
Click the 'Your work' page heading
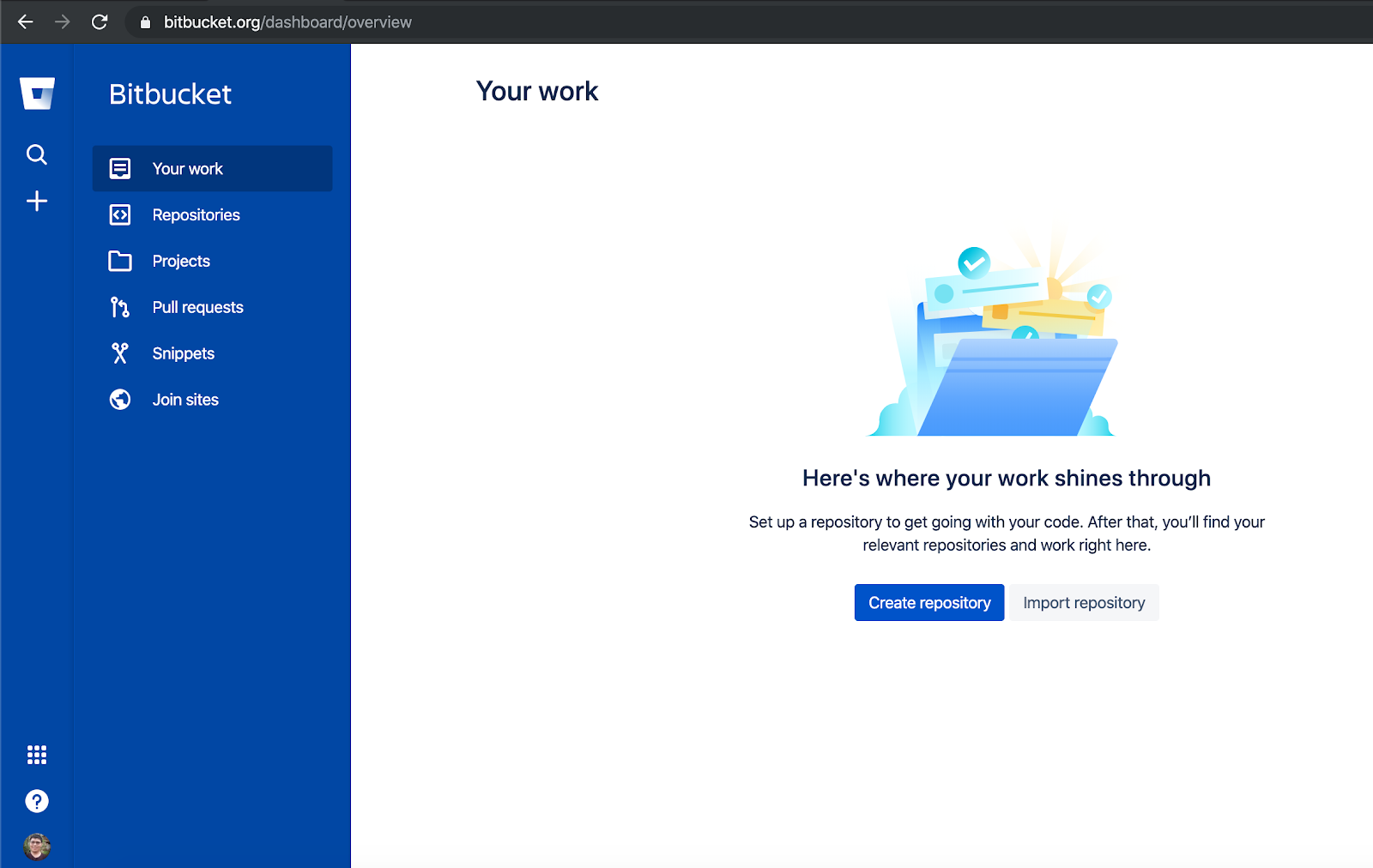pyautogui.click(x=537, y=91)
